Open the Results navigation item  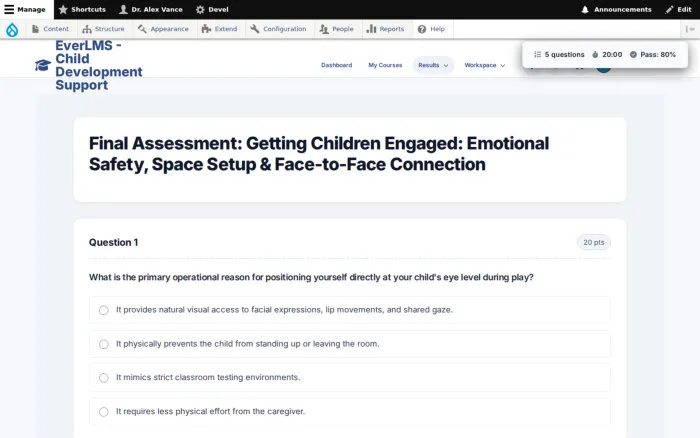click(x=433, y=65)
